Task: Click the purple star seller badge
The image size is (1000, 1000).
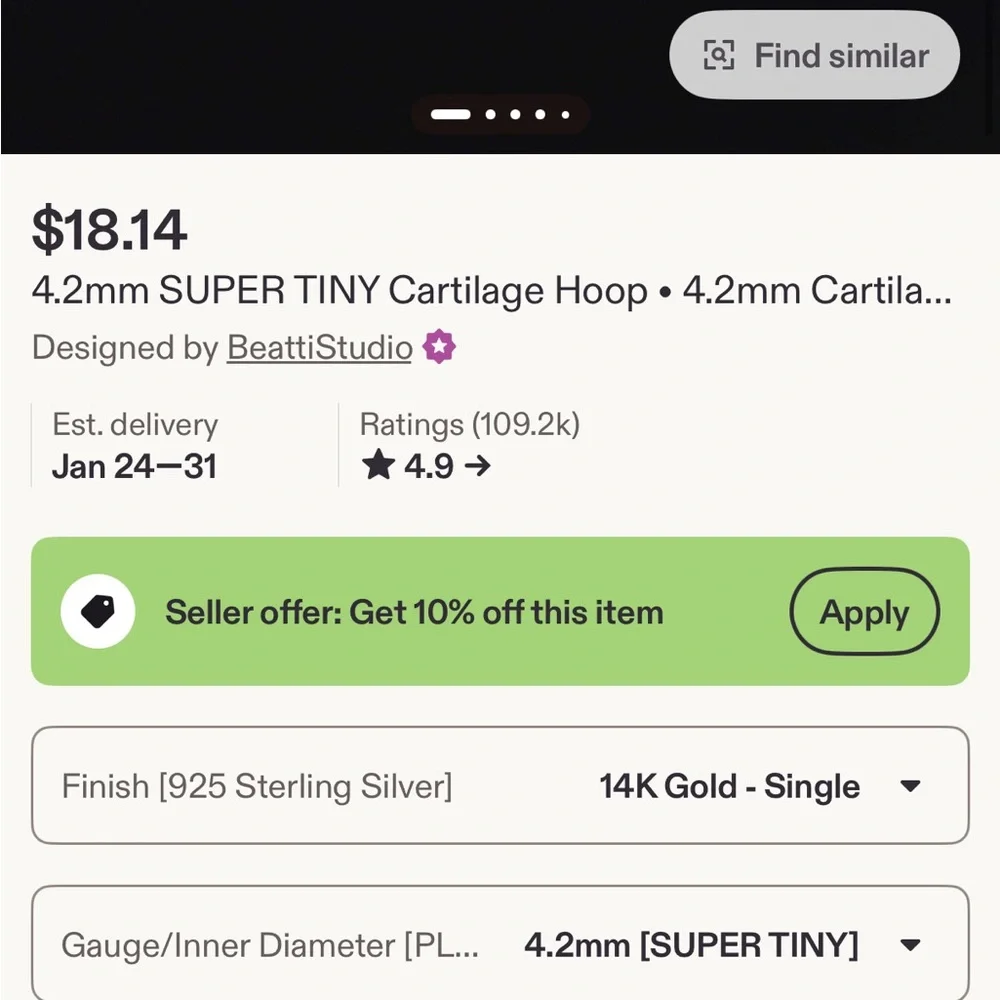Action: point(439,348)
